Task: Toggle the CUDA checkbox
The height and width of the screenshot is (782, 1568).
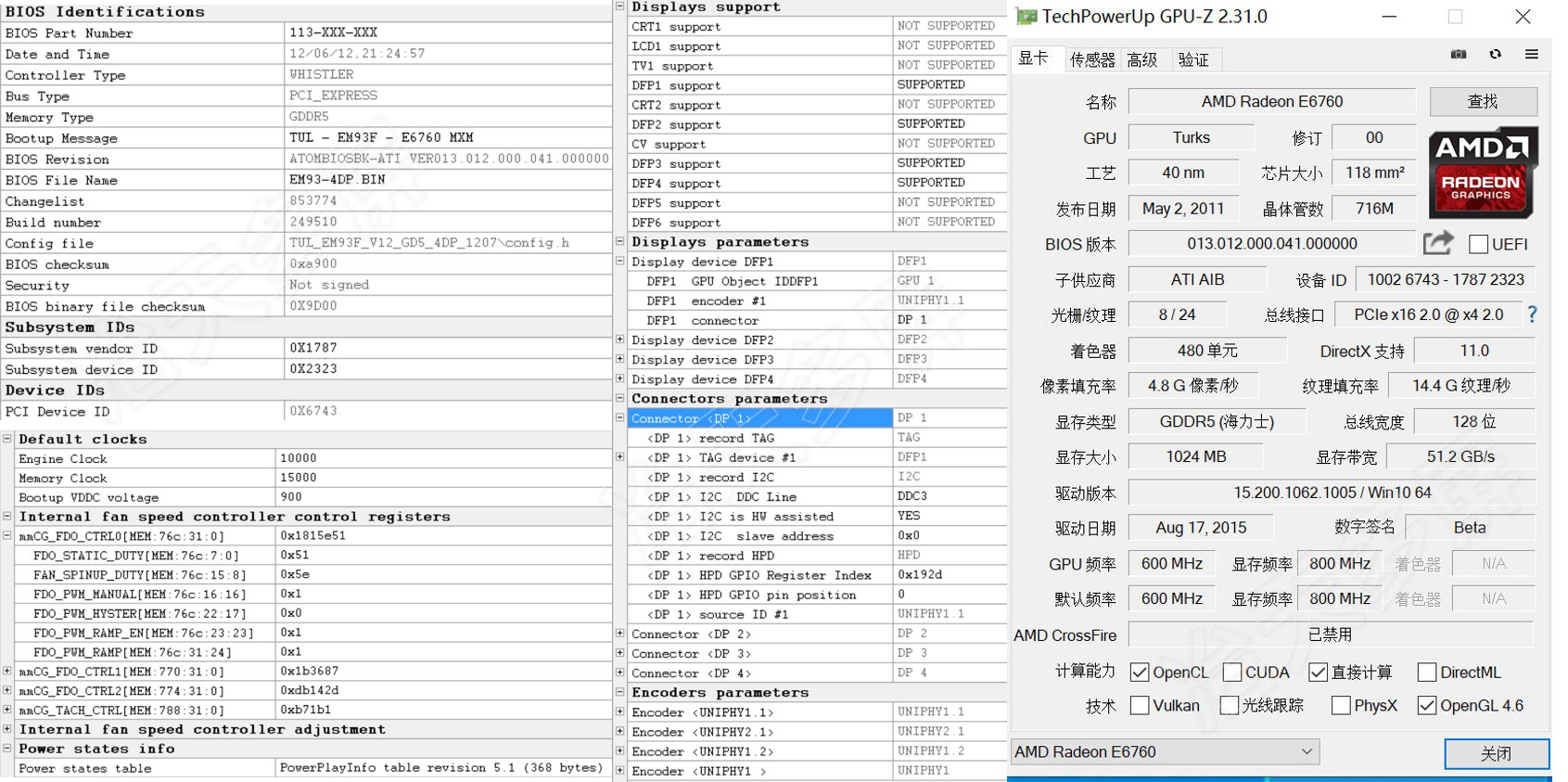Action: (x=1232, y=673)
